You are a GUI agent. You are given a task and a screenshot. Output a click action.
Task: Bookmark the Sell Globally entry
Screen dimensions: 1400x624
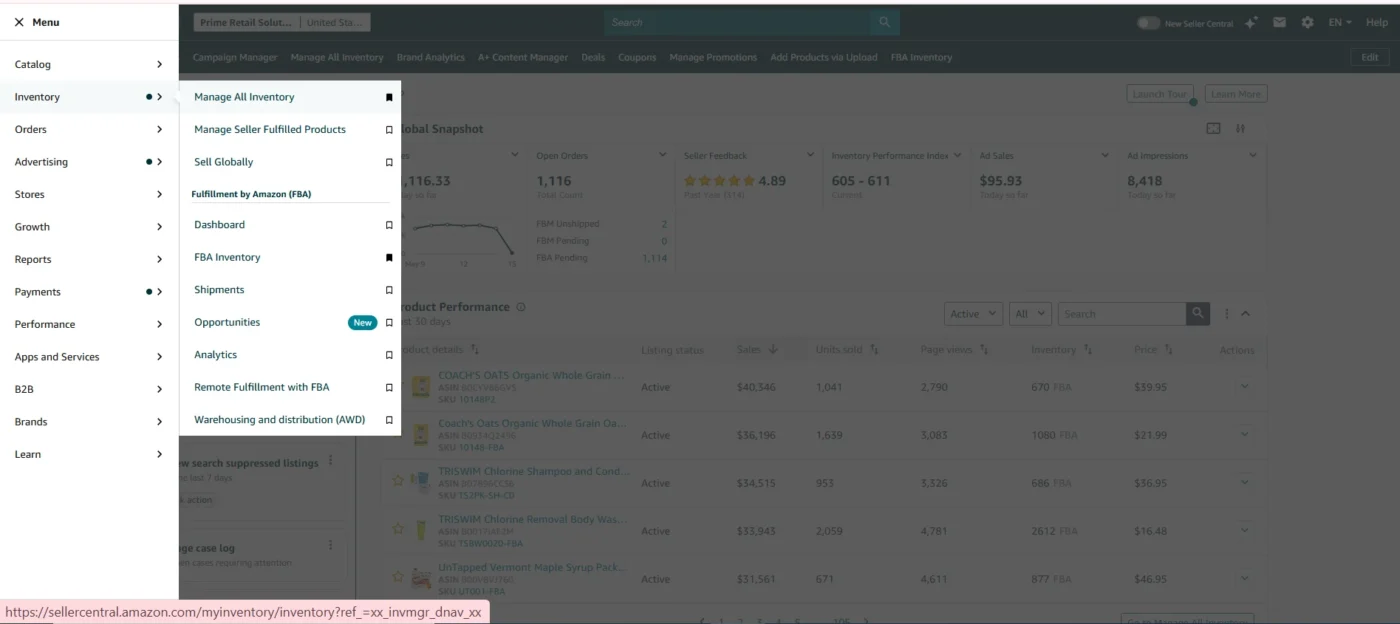tap(389, 162)
